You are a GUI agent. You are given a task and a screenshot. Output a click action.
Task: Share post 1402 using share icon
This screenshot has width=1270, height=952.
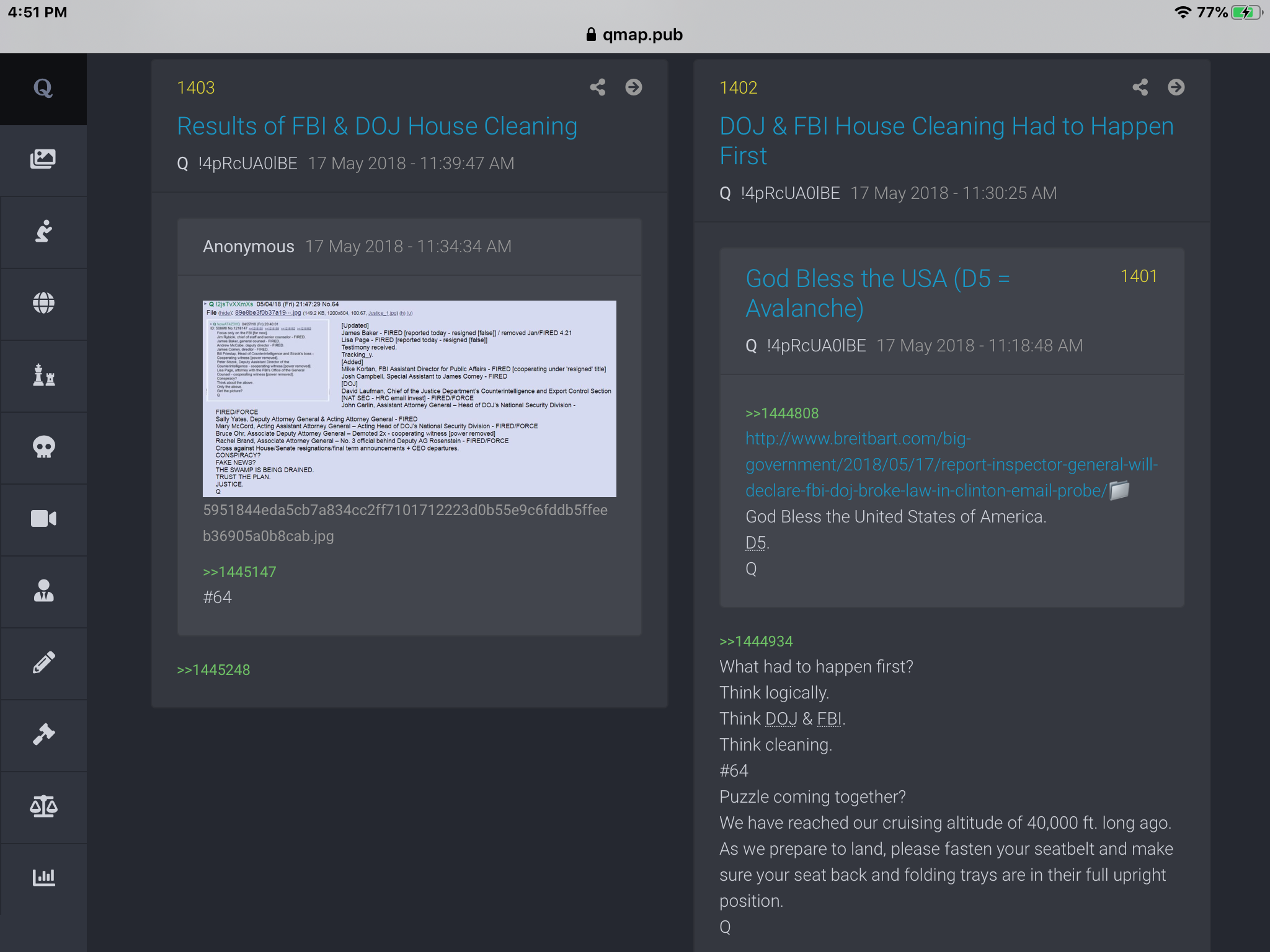(1140, 87)
